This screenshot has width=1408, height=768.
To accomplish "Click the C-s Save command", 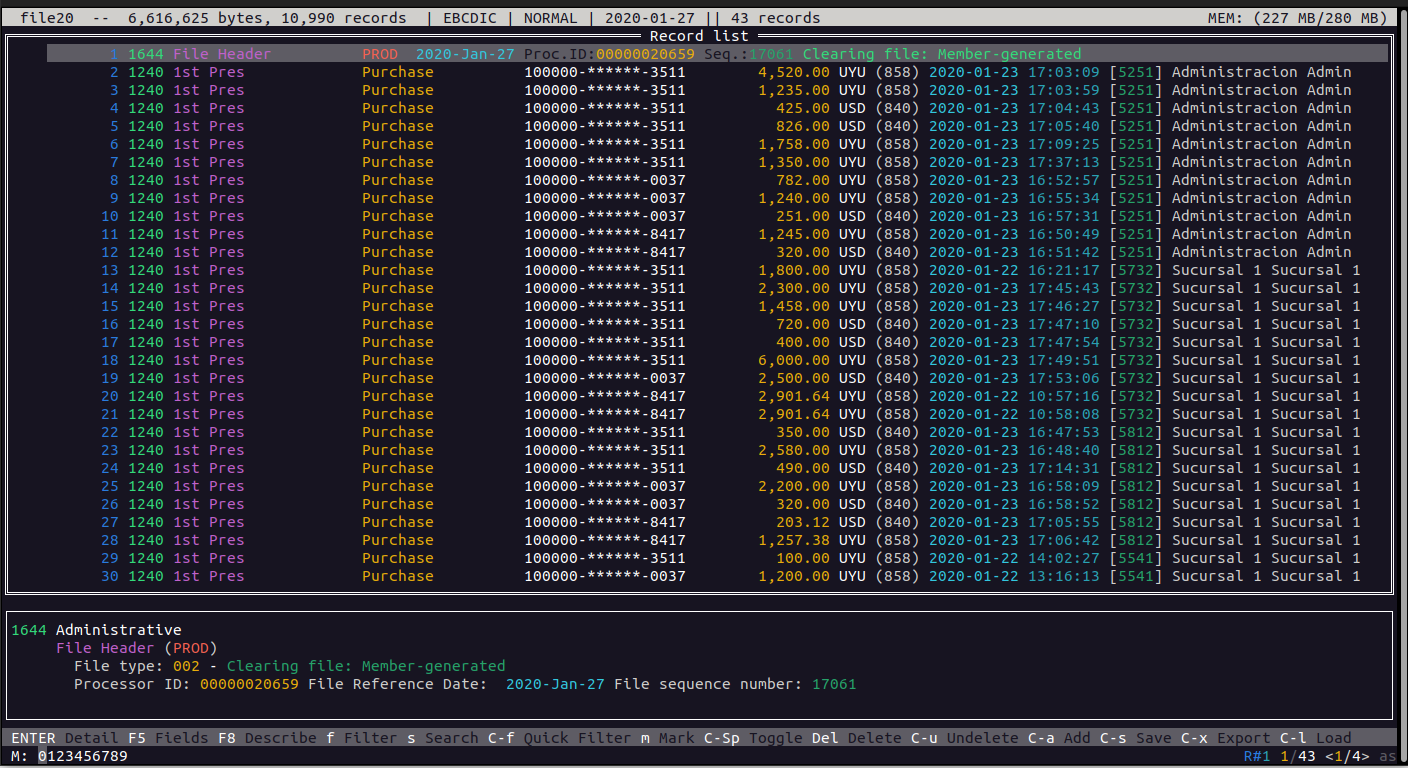I will 1135,738.
